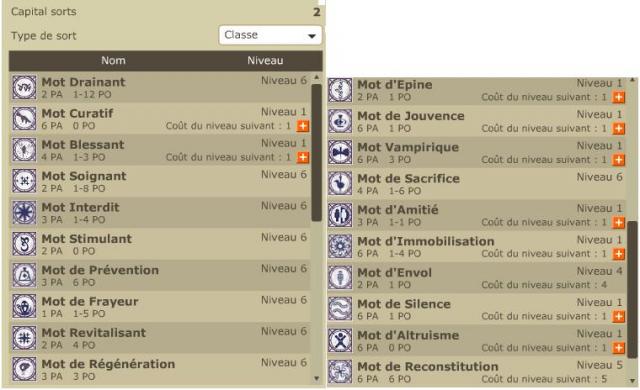Select the Mot de Silence wave icon
This screenshot has height=390, width=640.
340,309
